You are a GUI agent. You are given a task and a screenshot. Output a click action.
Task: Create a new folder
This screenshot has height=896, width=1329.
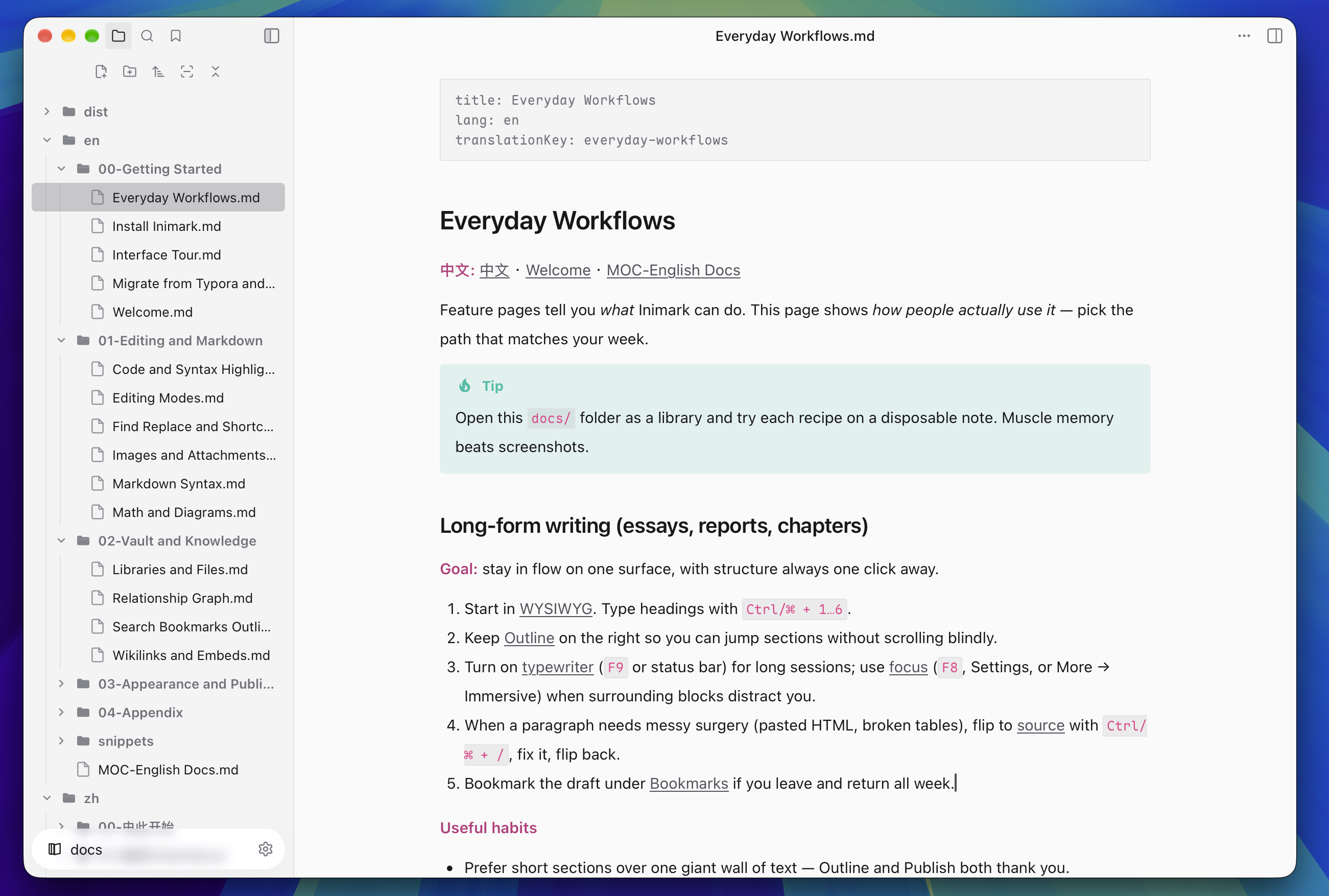130,72
